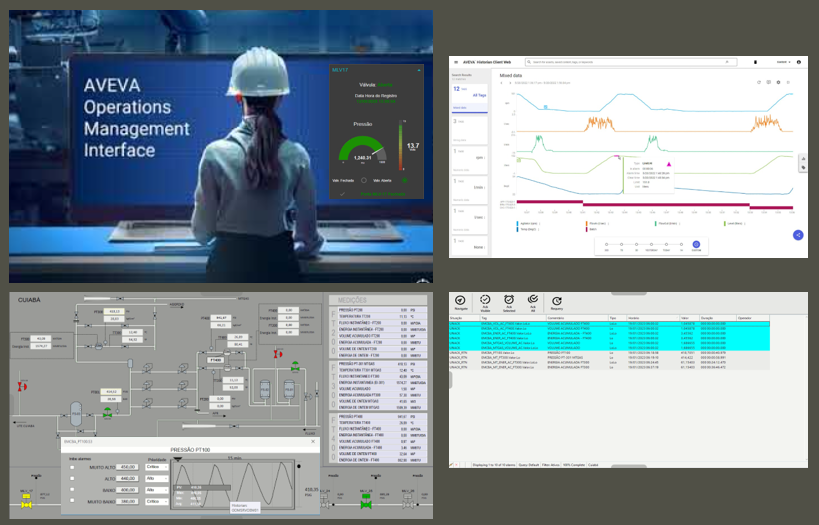Select the Yesterday time range option

coord(651,244)
